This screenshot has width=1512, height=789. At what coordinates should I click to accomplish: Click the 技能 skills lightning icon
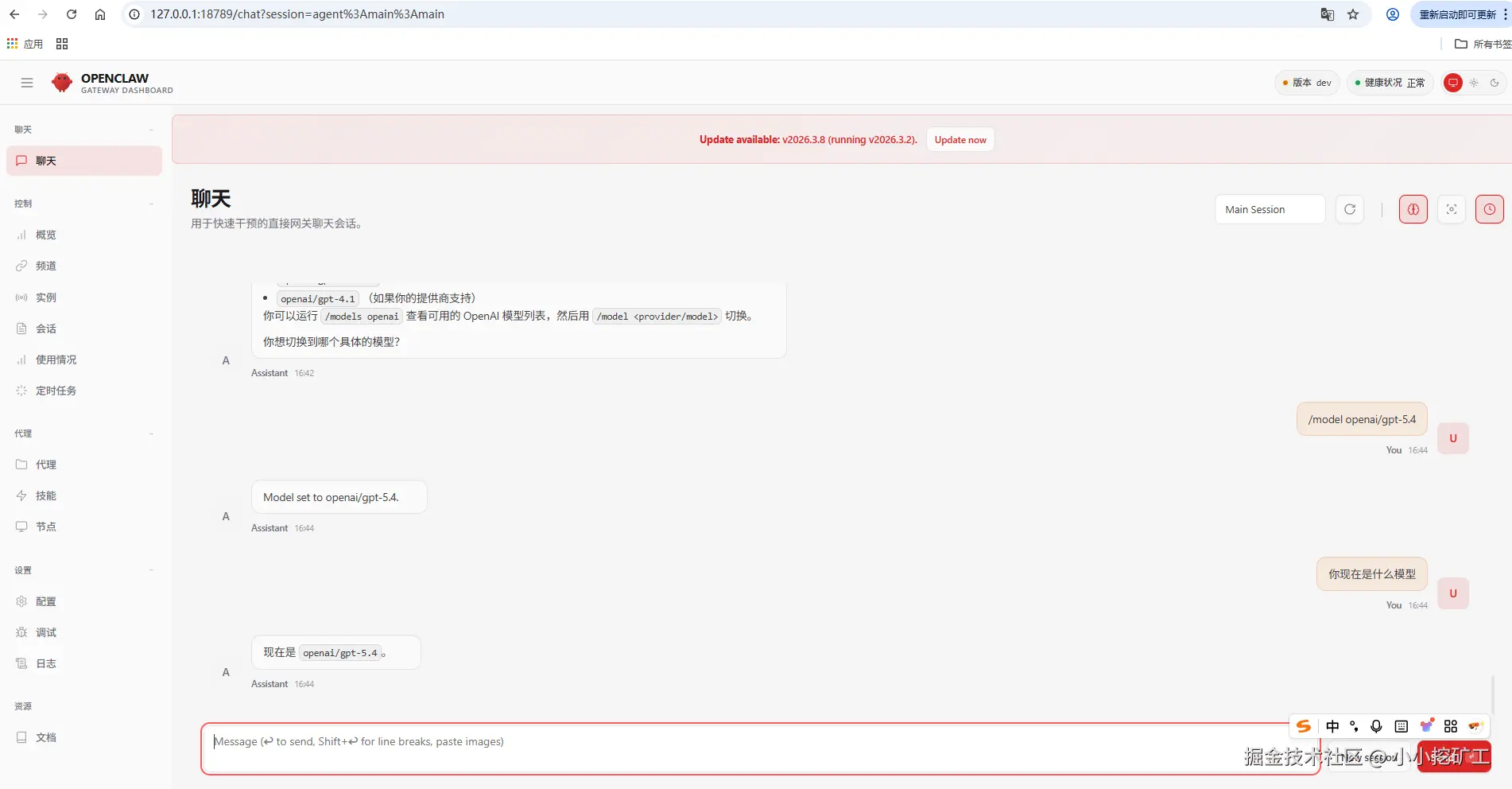[21, 496]
